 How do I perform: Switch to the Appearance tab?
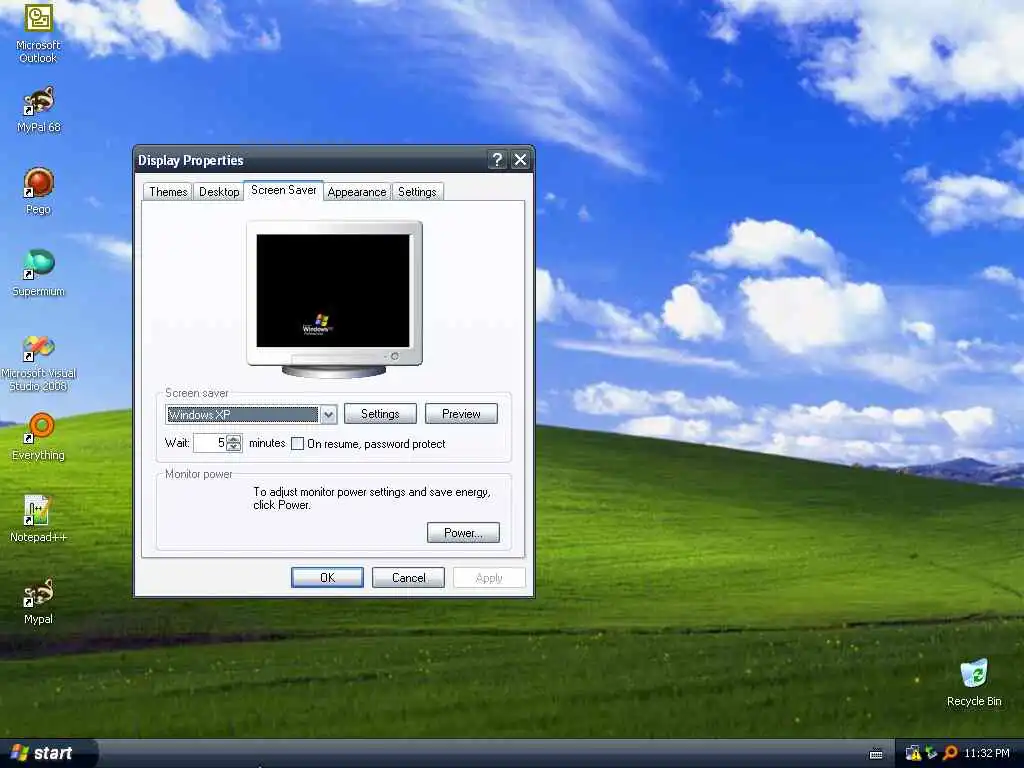click(x=357, y=192)
